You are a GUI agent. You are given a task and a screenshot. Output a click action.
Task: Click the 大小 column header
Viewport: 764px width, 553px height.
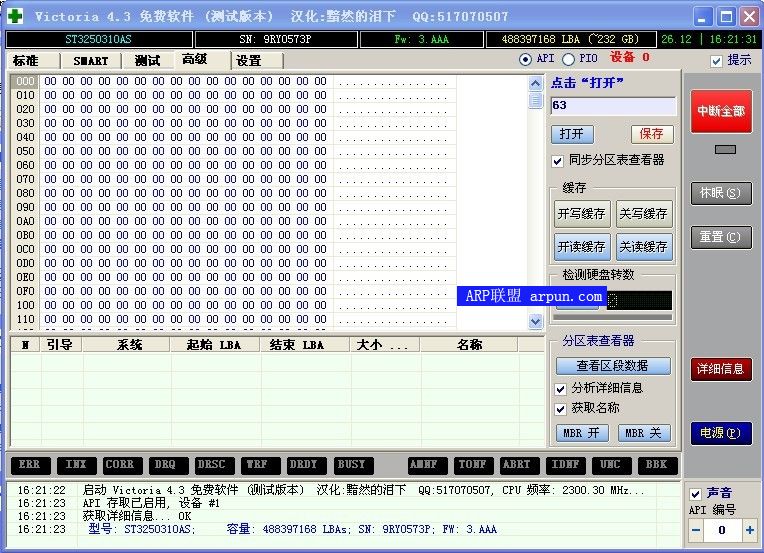click(383, 345)
